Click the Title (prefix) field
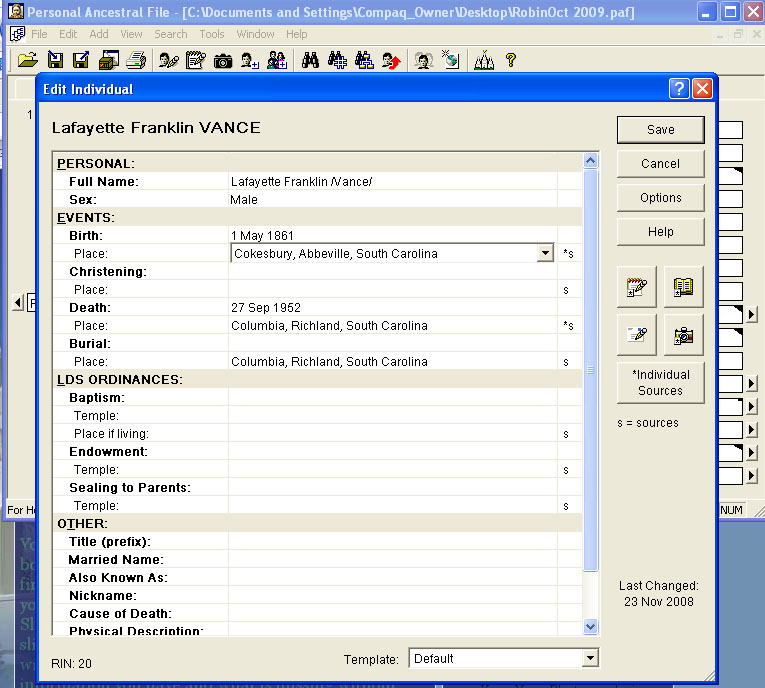 (393, 542)
